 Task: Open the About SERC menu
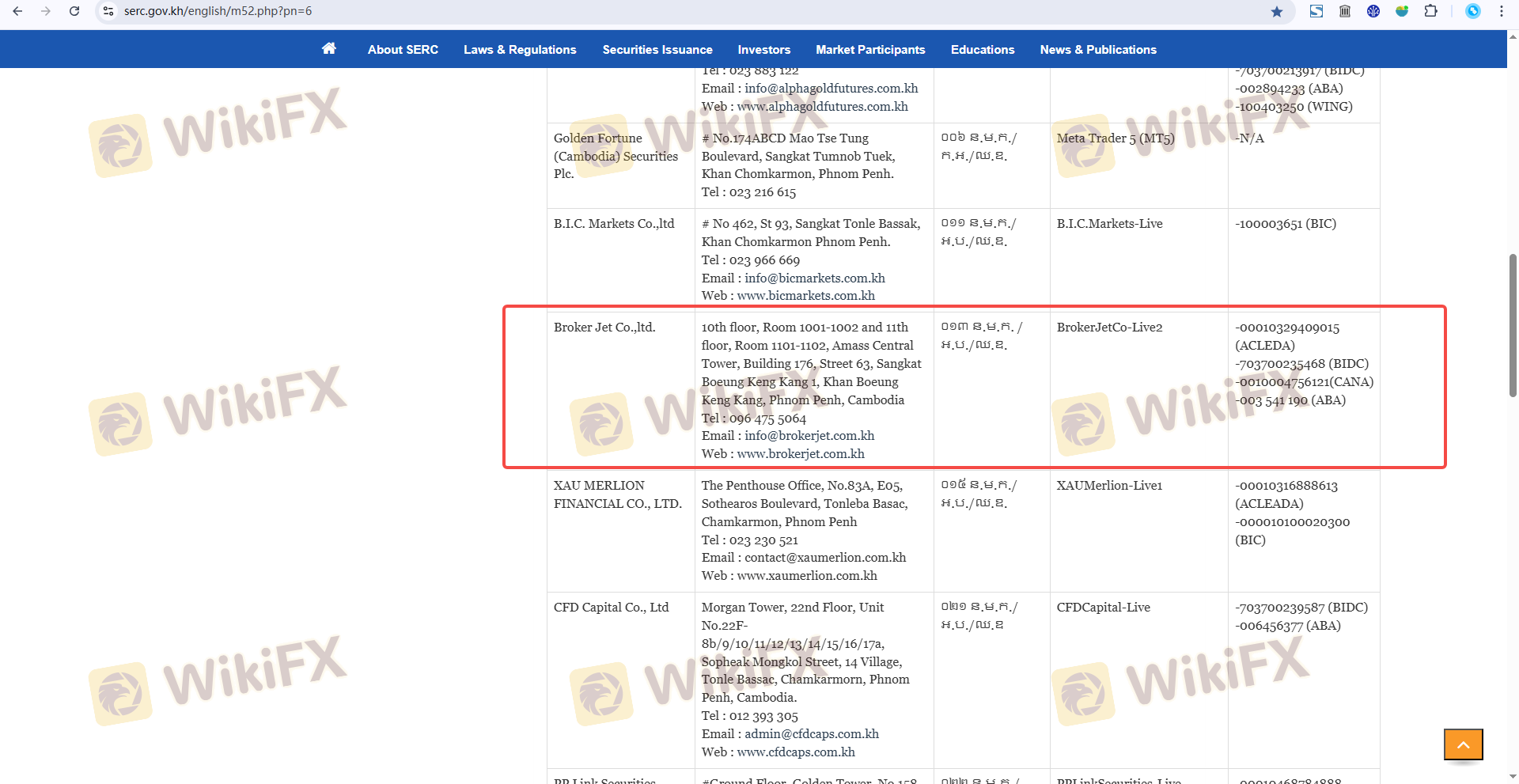click(403, 50)
